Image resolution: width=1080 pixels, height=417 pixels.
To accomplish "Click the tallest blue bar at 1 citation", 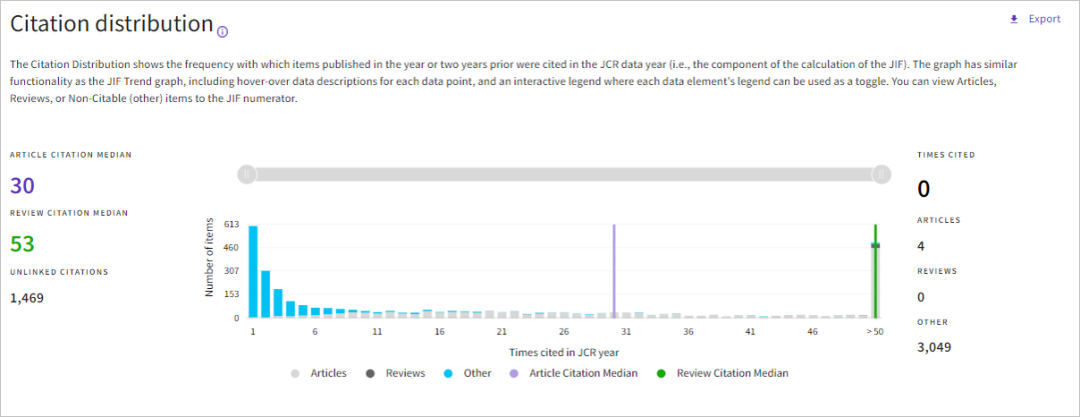I will tap(253, 272).
